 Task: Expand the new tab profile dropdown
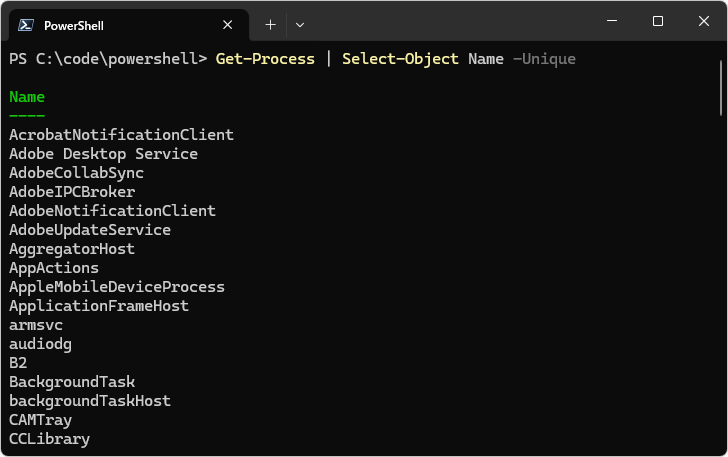pyautogui.click(x=300, y=25)
